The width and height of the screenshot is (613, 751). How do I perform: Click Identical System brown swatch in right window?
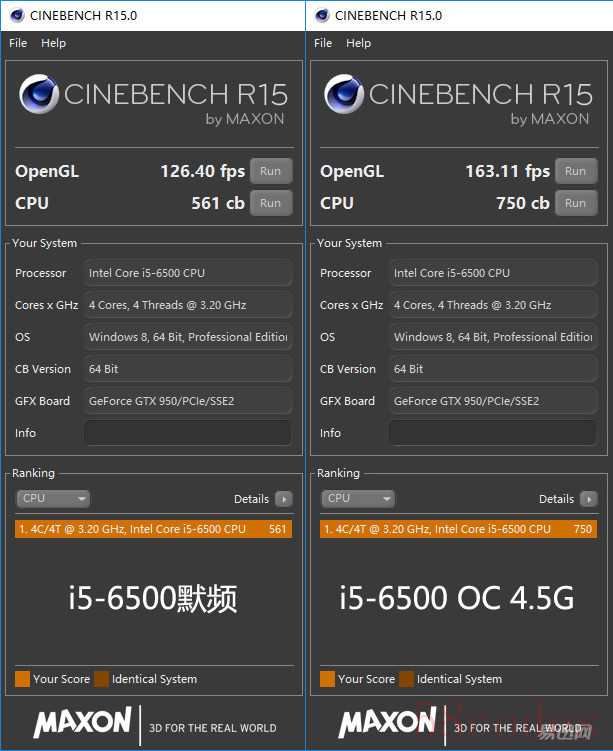[x=407, y=679]
